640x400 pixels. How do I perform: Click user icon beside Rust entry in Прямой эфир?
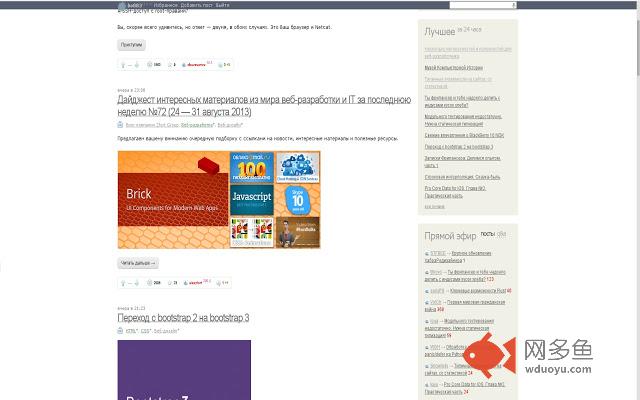coord(427,291)
